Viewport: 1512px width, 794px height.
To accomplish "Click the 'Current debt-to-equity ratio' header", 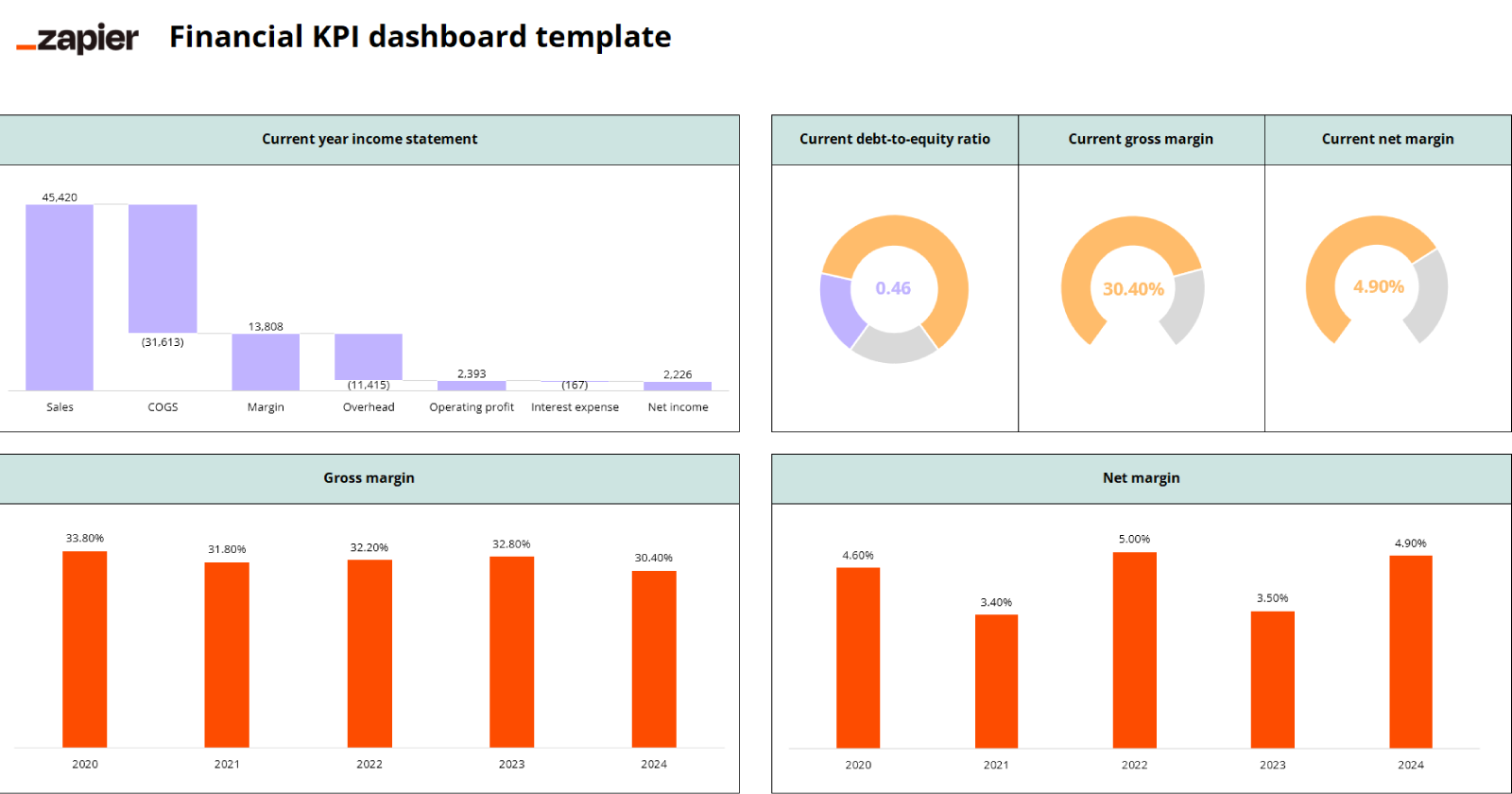I will pos(895,139).
